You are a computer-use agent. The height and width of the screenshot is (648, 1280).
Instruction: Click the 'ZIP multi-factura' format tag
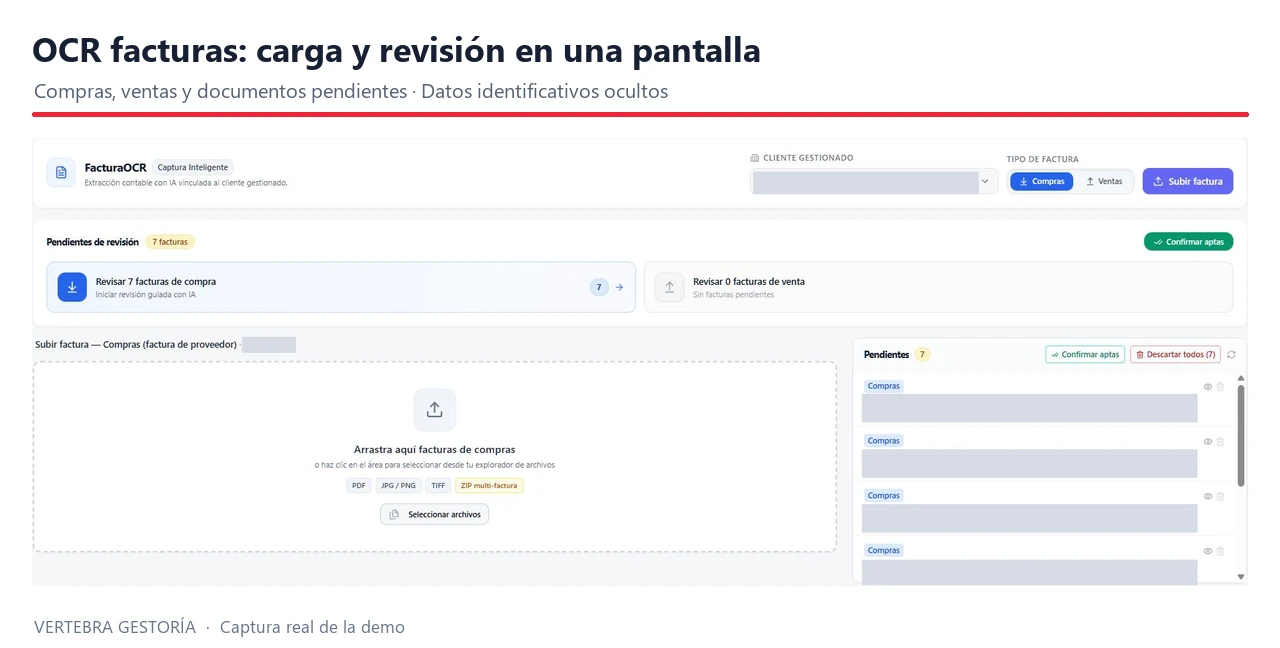tap(489, 486)
